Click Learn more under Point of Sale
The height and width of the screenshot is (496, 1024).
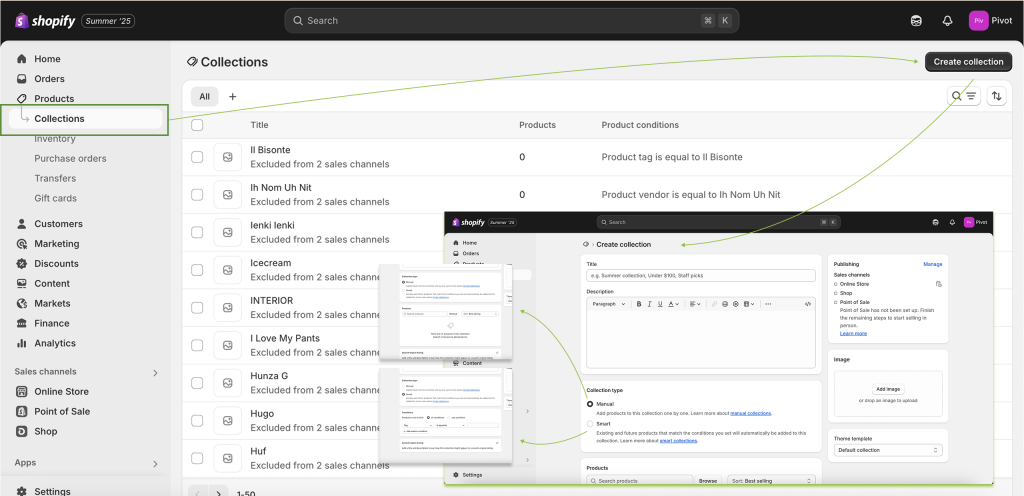[x=853, y=333]
